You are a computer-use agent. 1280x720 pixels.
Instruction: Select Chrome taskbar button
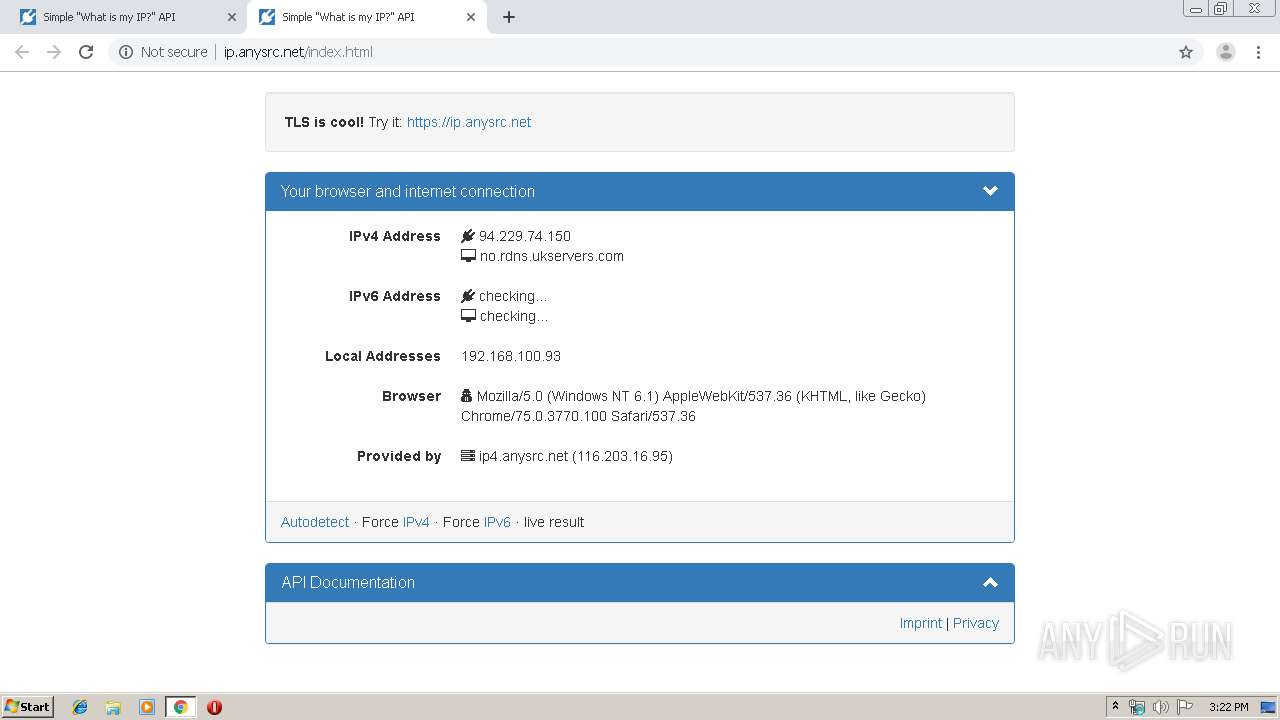[181, 707]
